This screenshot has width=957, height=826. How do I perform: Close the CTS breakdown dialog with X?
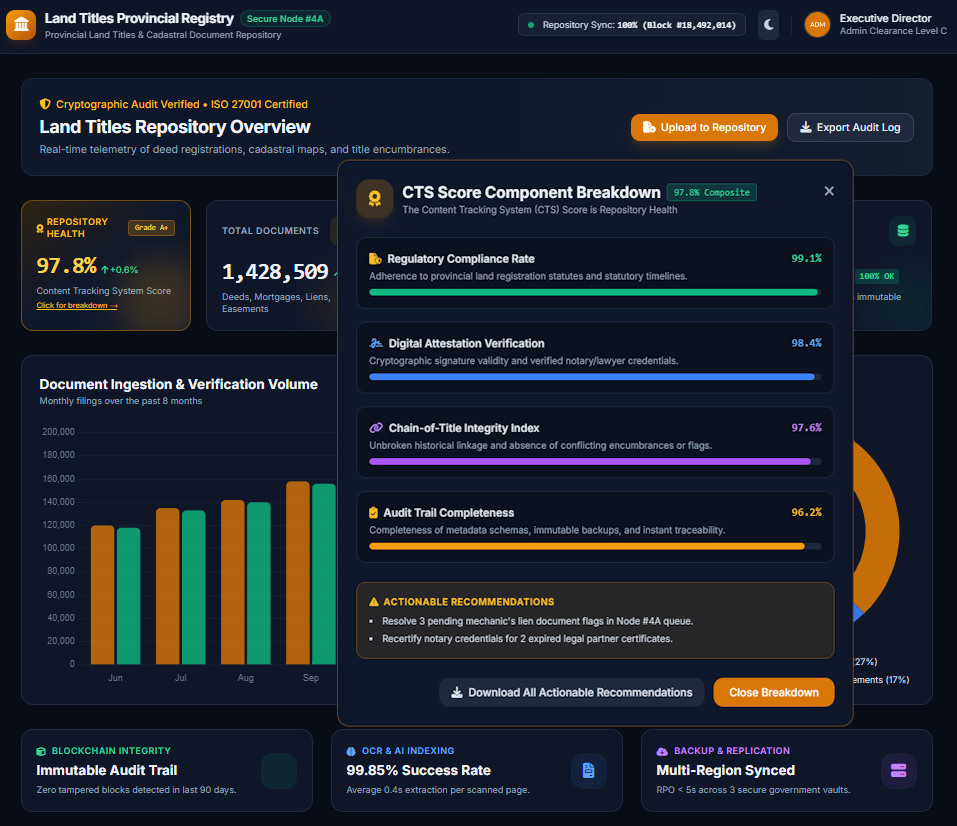point(829,192)
